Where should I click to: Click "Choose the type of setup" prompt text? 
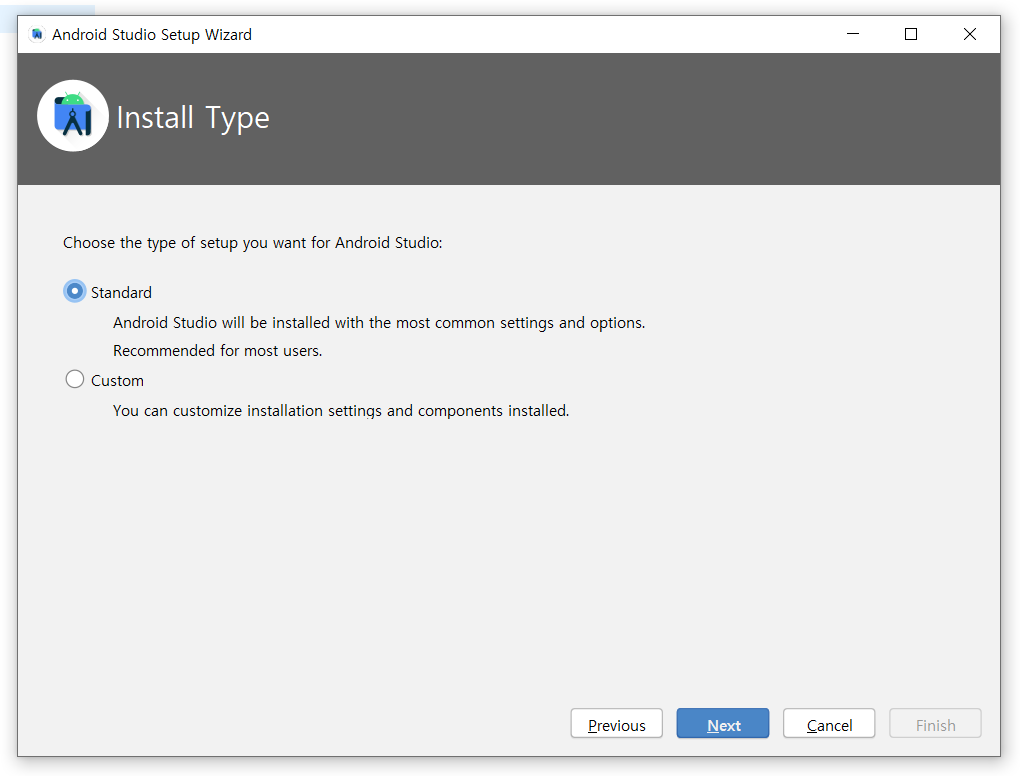tap(252, 243)
